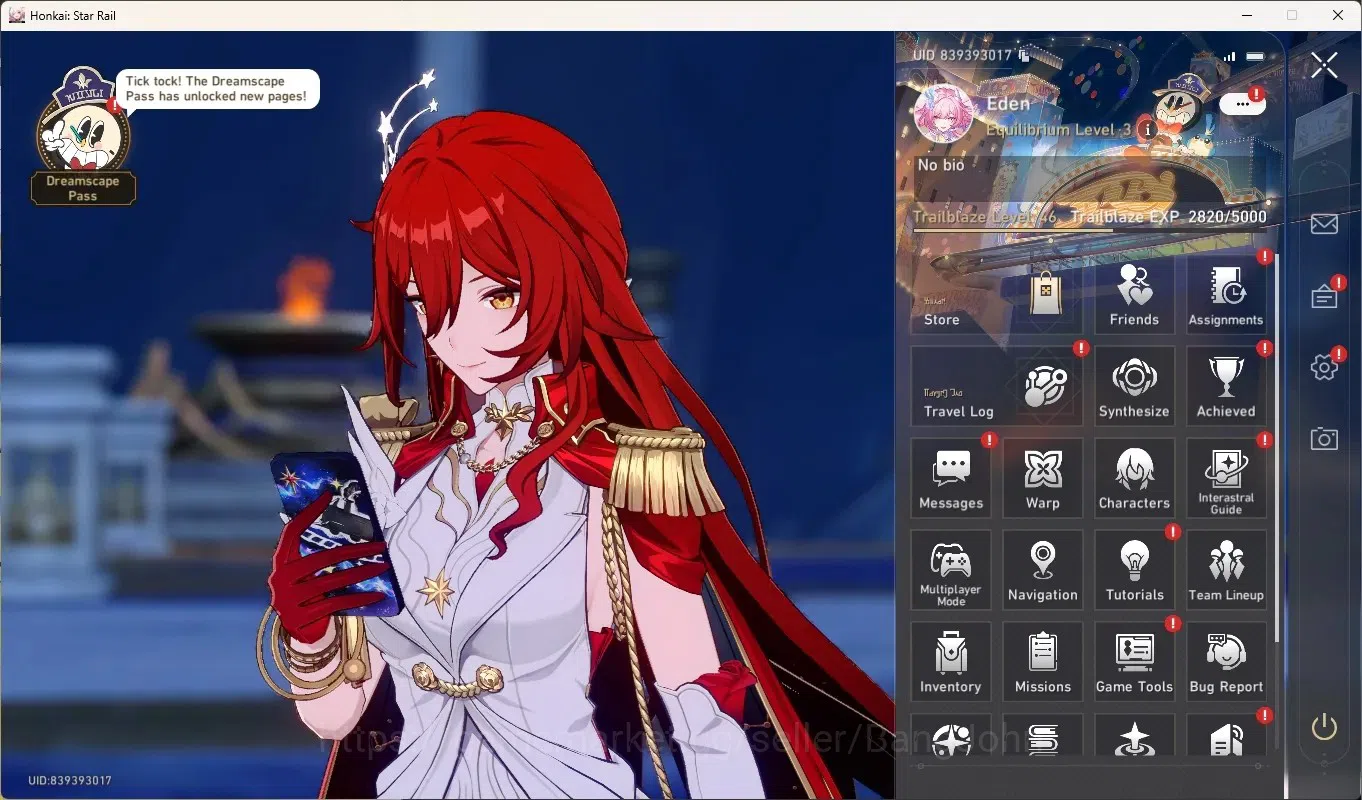Open the mail envelope in the sidebar
The height and width of the screenshot is (800, 1362).
[1324, 224]
